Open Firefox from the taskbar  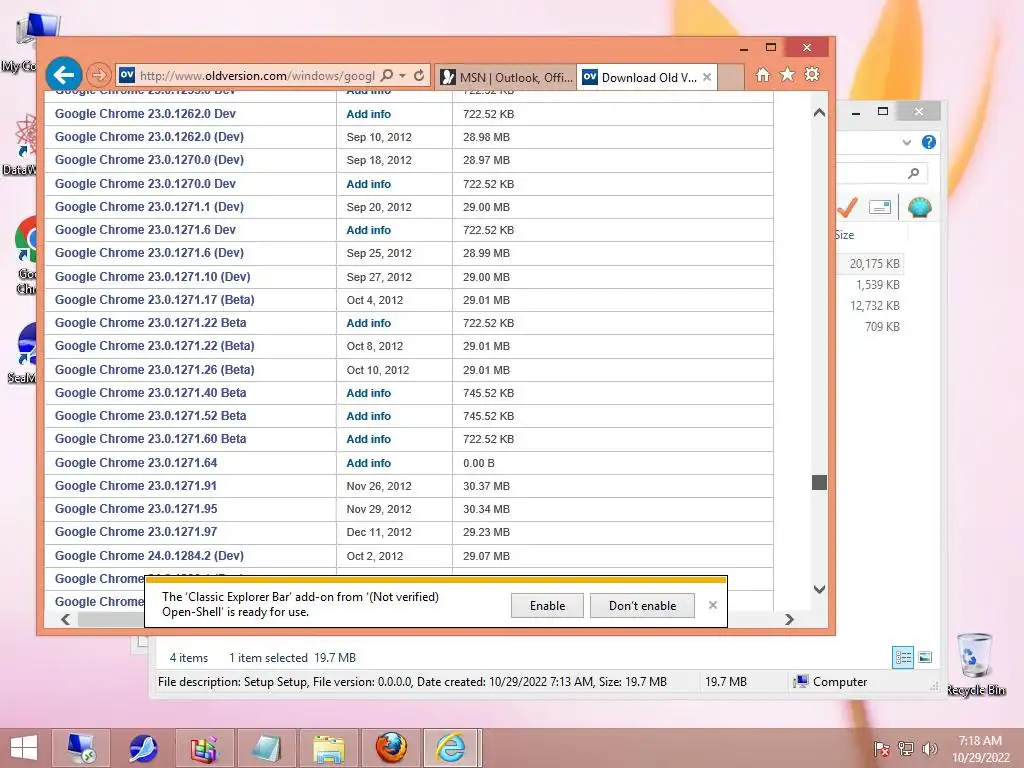coord(391,748)
